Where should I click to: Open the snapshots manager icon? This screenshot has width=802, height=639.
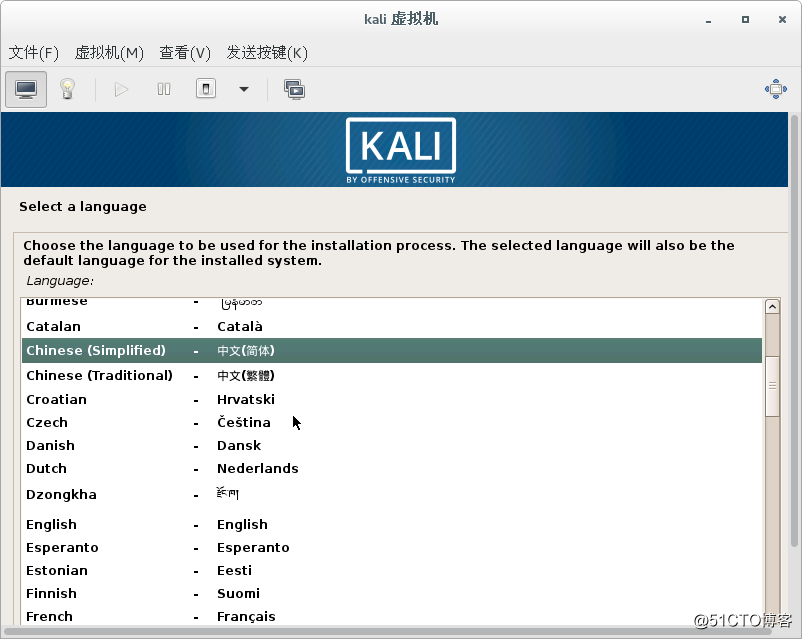[x=295, y=90]
